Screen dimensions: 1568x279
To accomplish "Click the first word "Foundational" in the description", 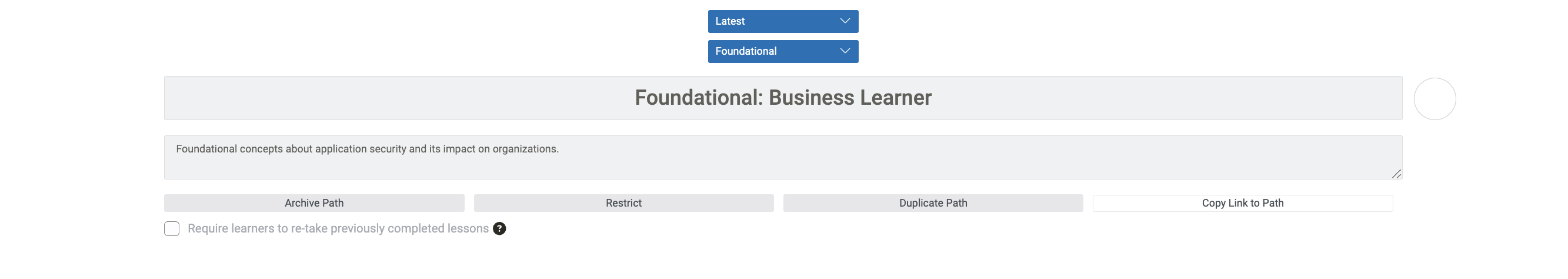I will [206, 150].
